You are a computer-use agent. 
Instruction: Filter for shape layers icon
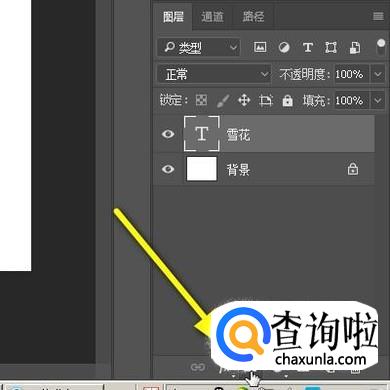click(x=331, y=48)
